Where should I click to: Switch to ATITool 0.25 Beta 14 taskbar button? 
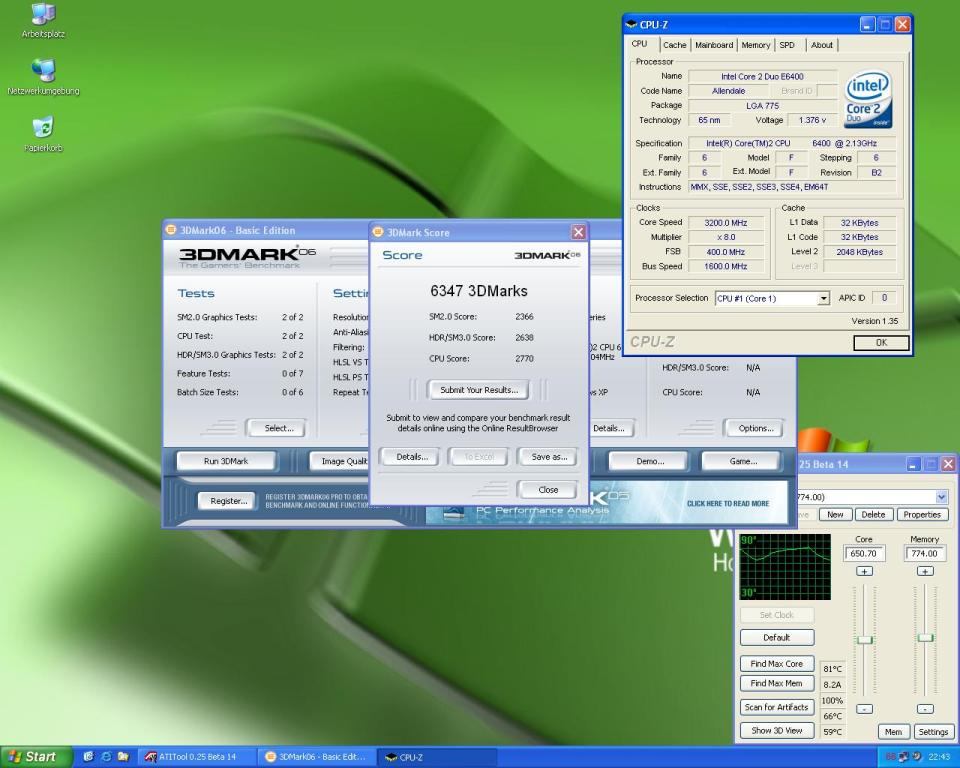pyautogui.click(x=197, y=757)
